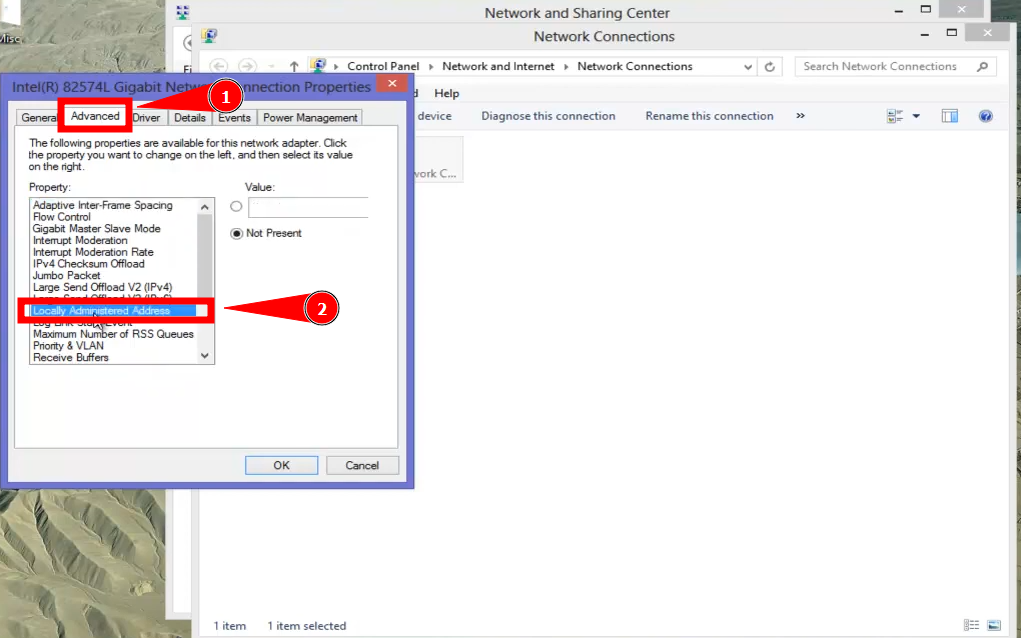Refresh the Network Connections view
The height and width of the screenshot is (638, 1021).
[770, 66]
